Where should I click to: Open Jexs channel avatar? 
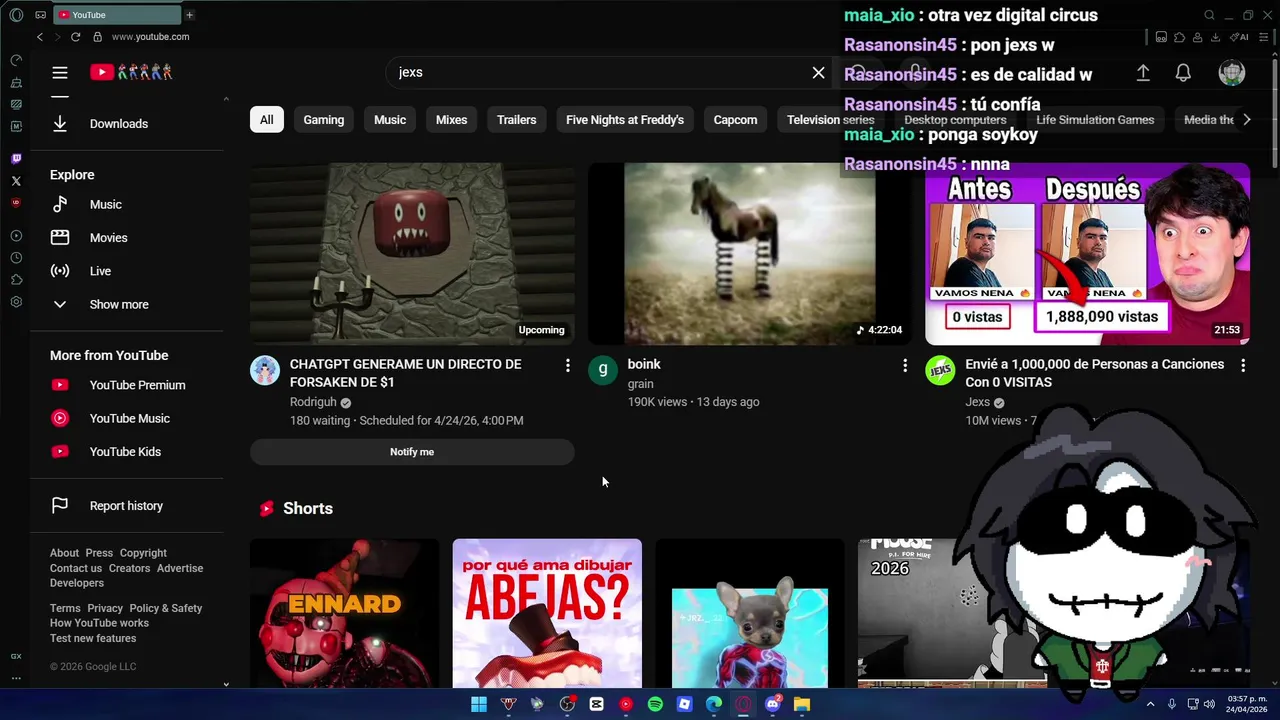(x=940, y=370)
